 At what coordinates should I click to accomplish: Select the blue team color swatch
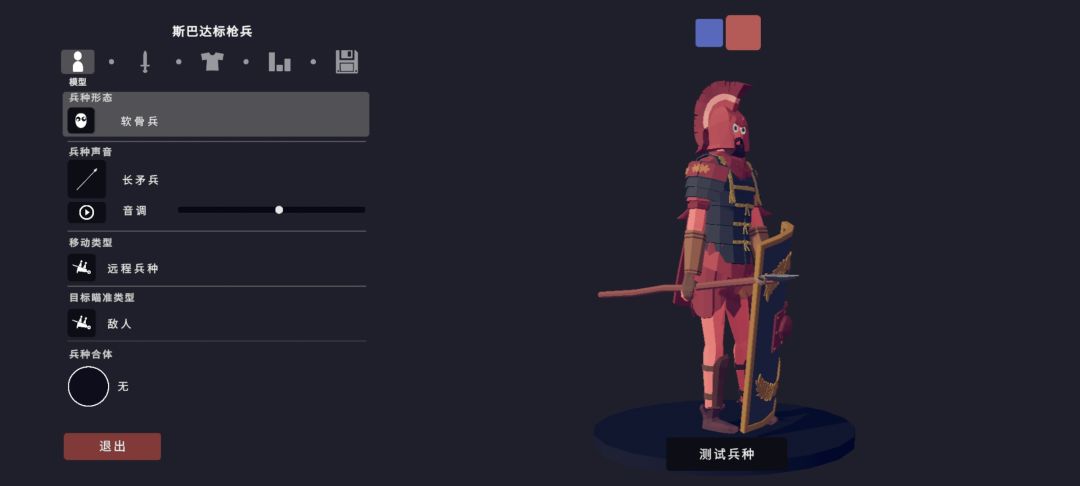(x=709, y=33)
